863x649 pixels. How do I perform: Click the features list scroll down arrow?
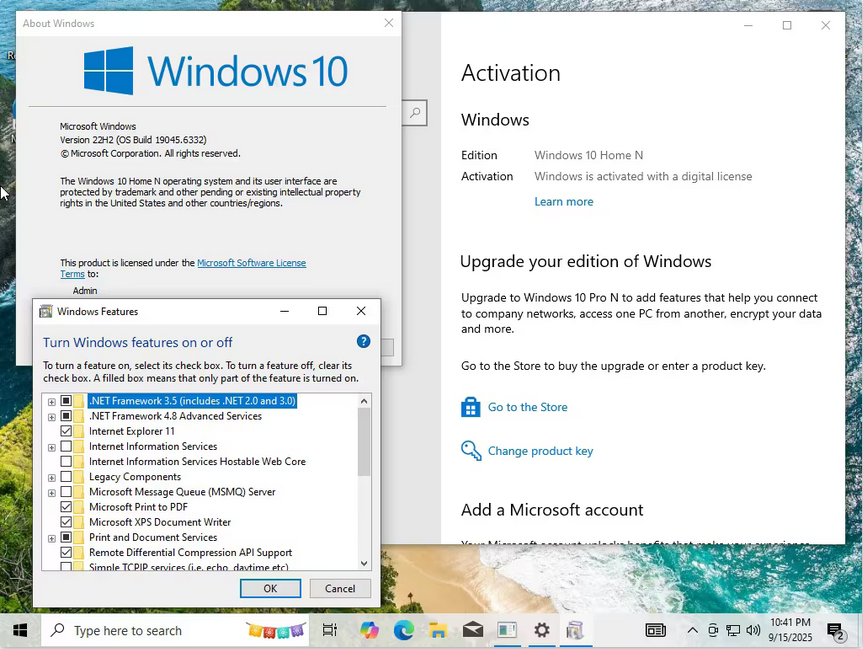click(364, 563)
